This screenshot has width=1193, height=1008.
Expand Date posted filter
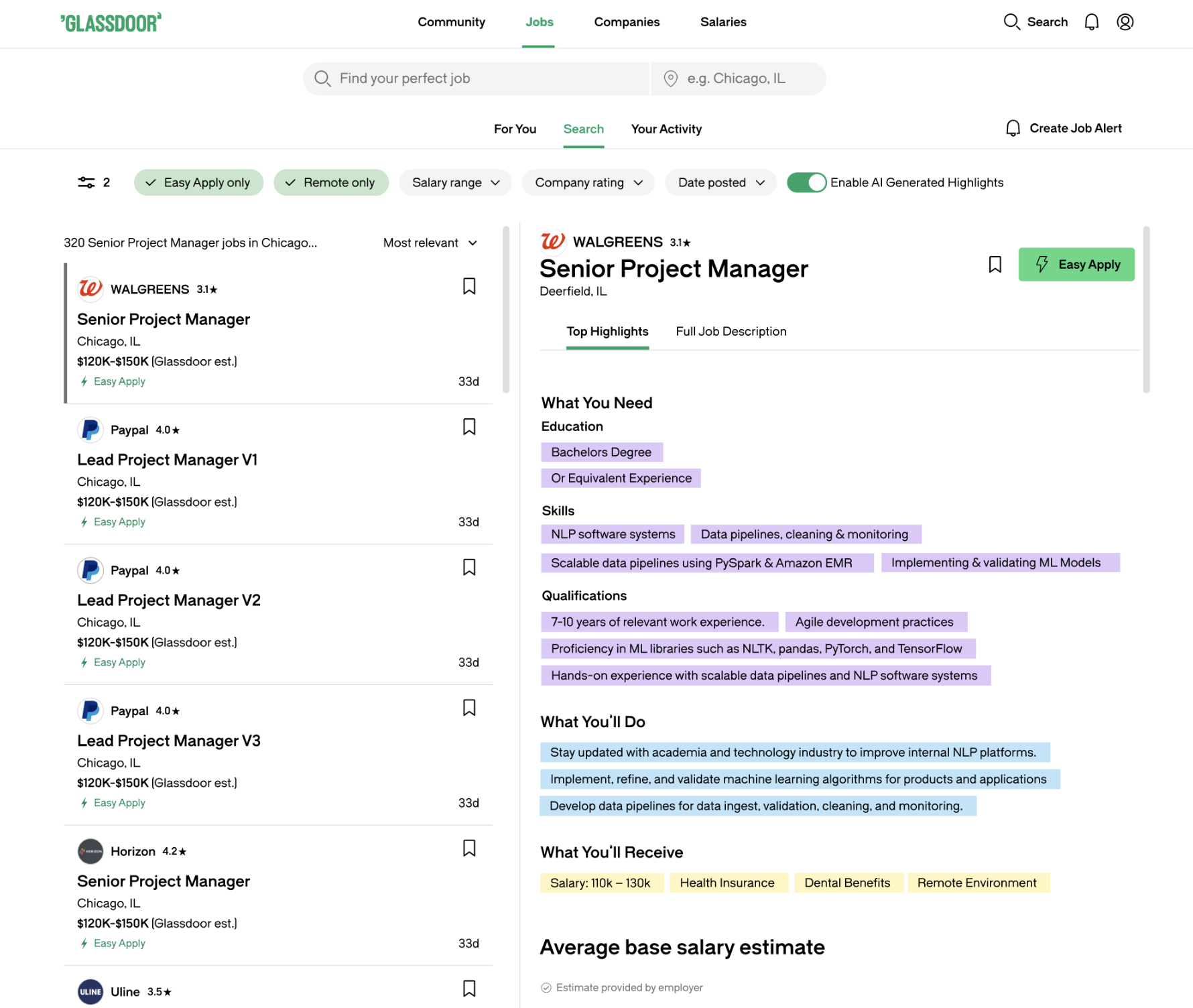click(x=720, y=182)
